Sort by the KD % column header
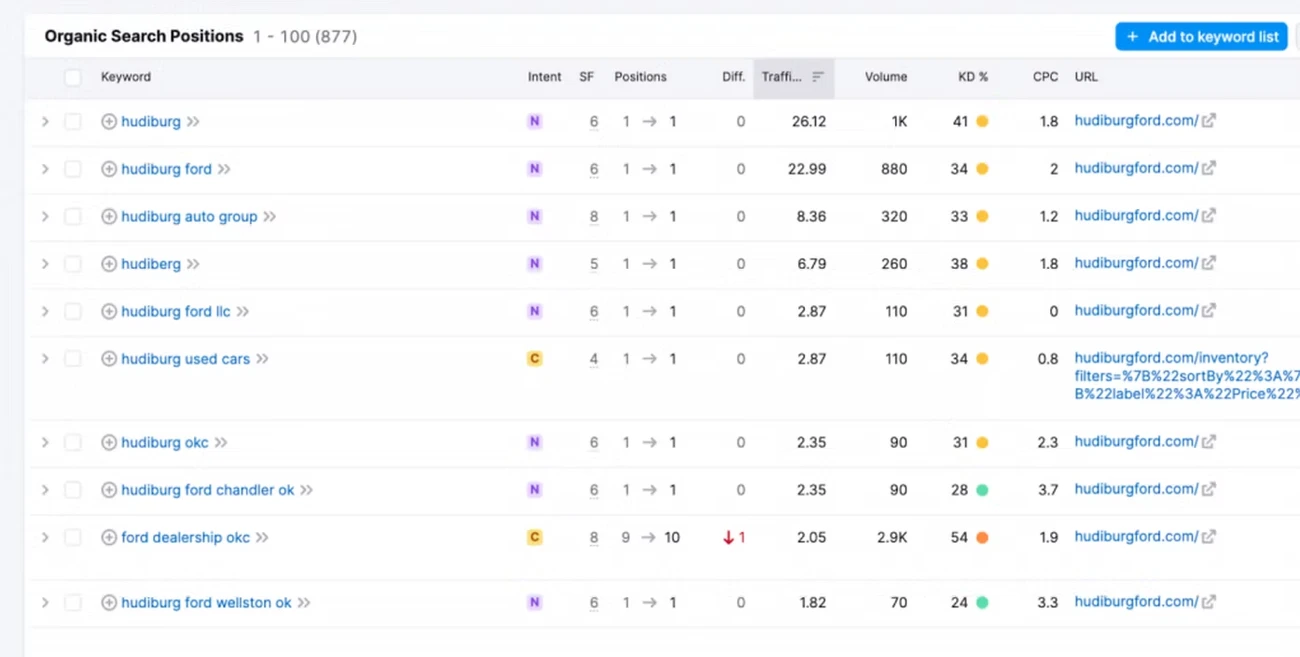This screenshot has height=657, width=1300. point(973,77)
